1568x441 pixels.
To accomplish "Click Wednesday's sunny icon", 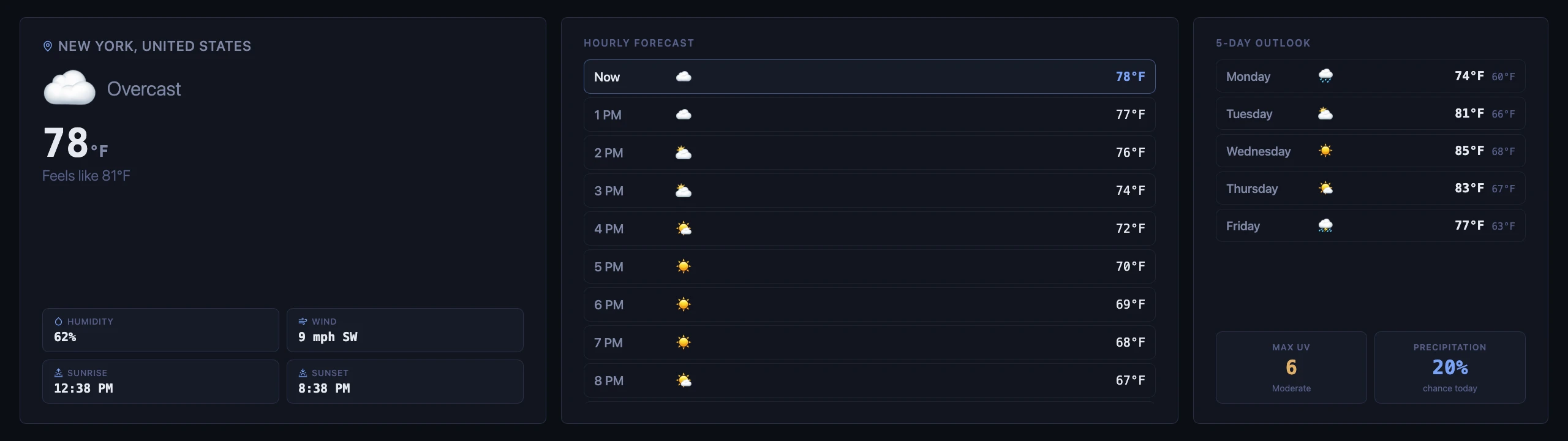I will pyautogui.click(x=1325, y=151).
